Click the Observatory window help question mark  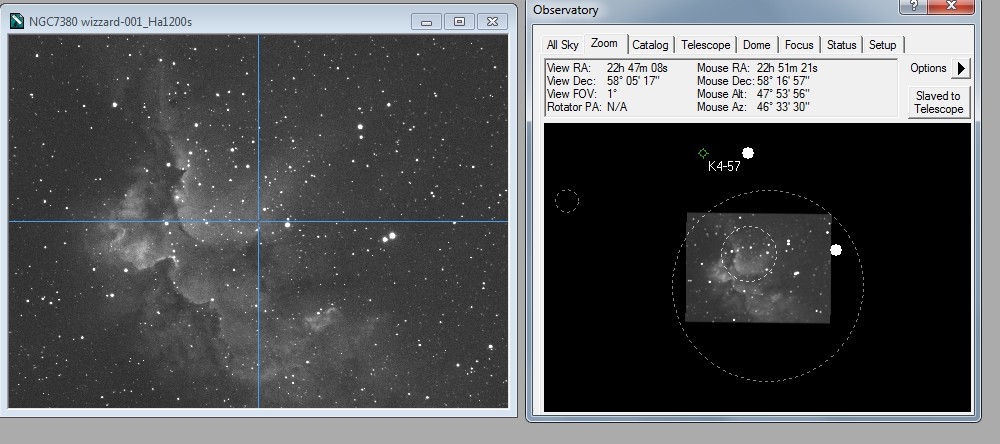(x=915, y=7)
